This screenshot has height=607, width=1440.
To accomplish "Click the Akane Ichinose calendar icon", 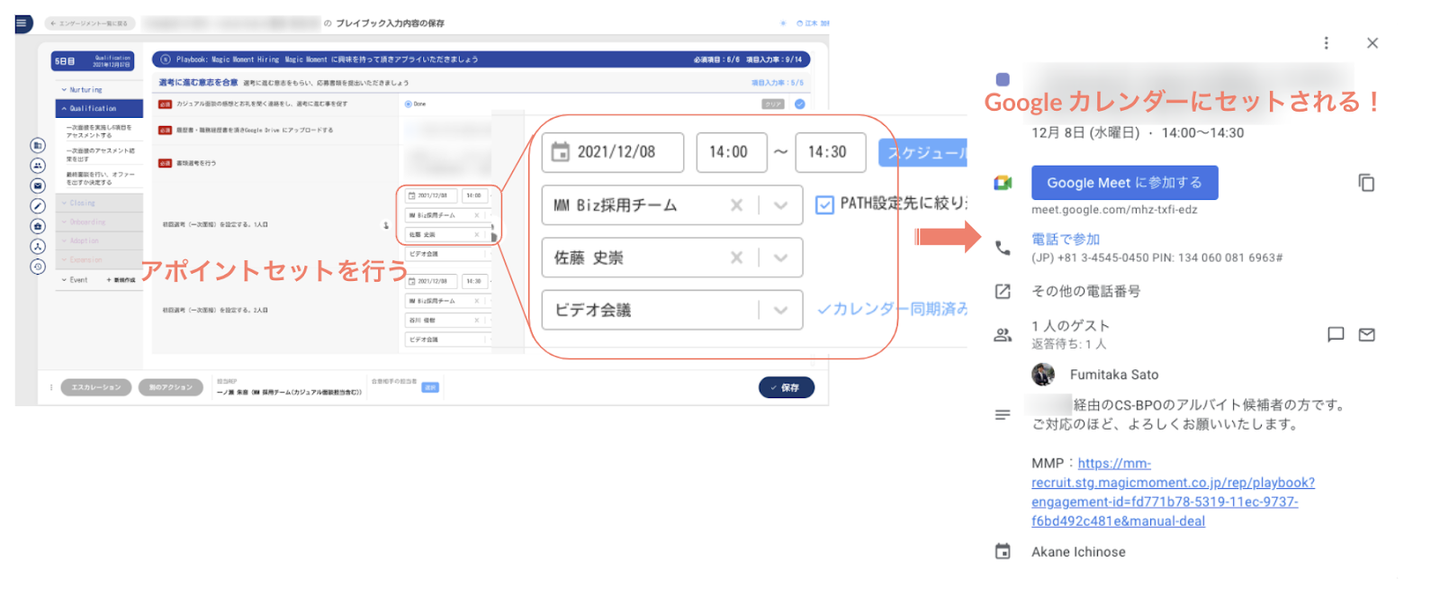I will (x=1003, y=551).
